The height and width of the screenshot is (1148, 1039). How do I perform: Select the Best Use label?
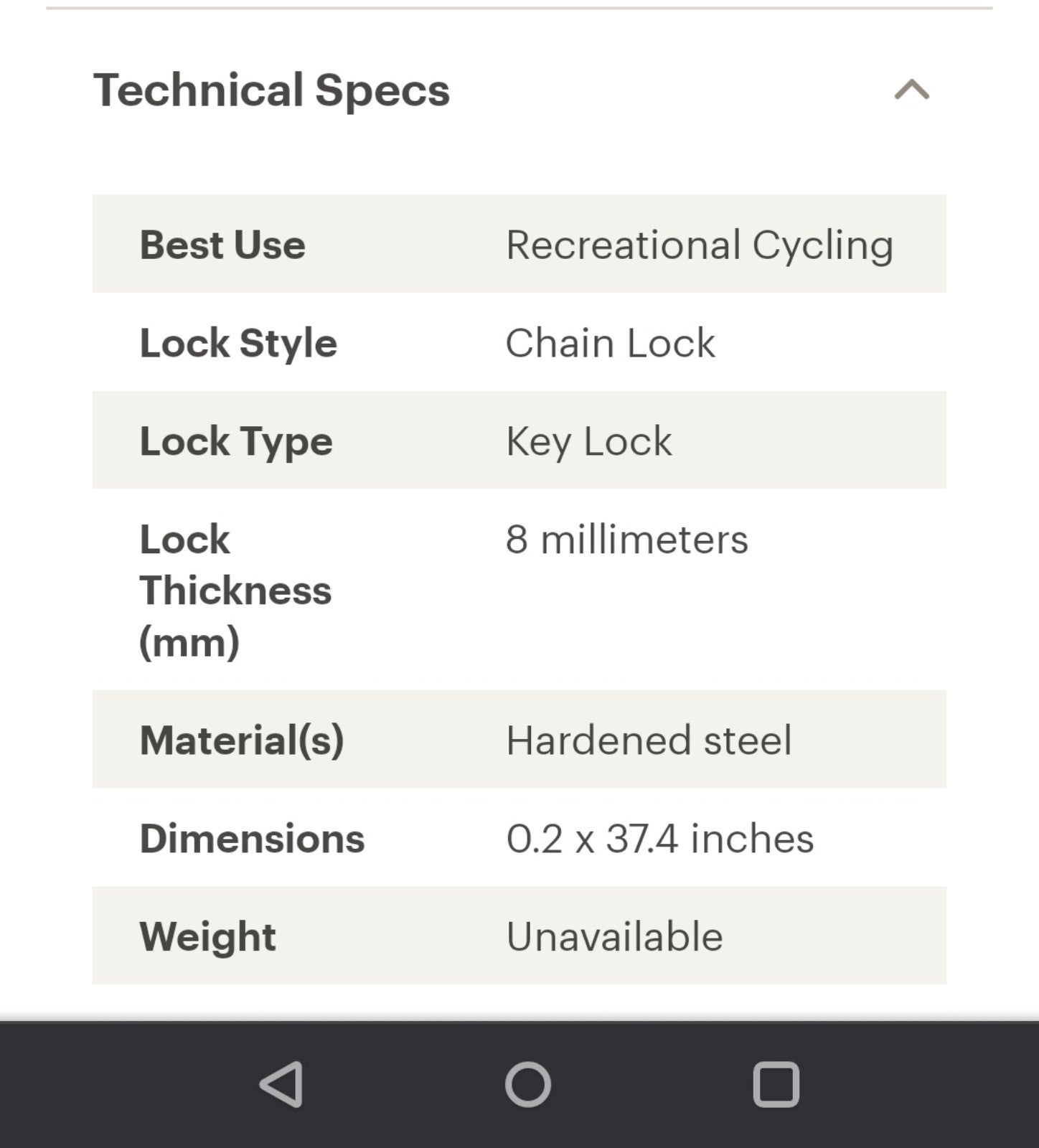[x=222, y=245]
